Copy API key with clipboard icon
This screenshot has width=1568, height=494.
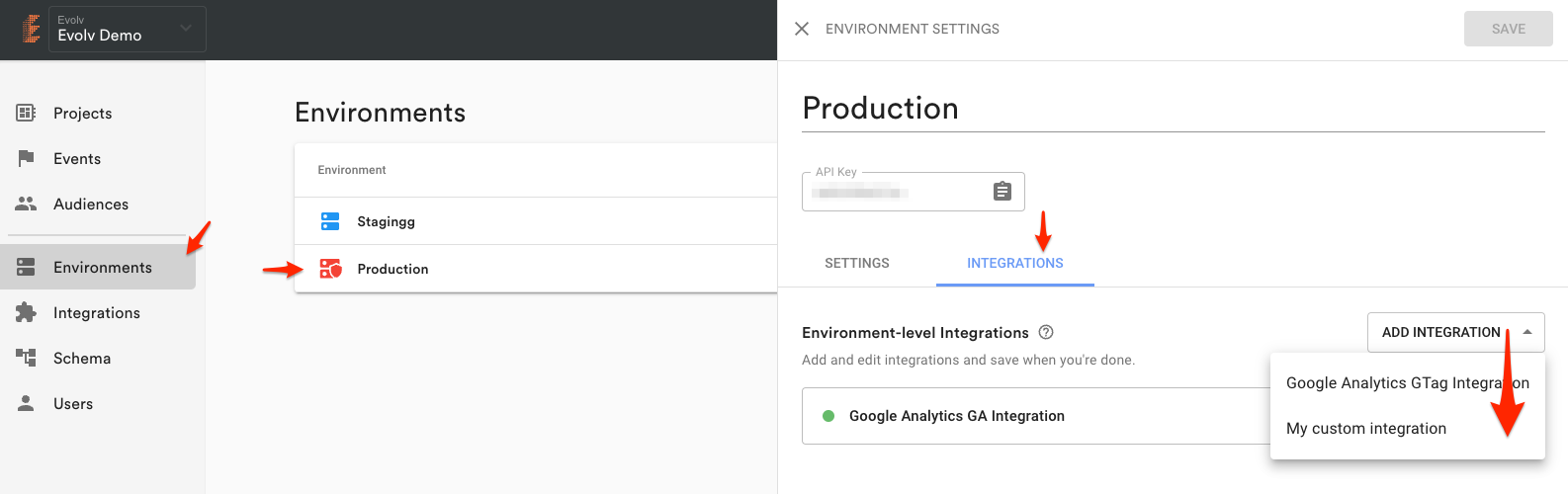pos(1002,192)
